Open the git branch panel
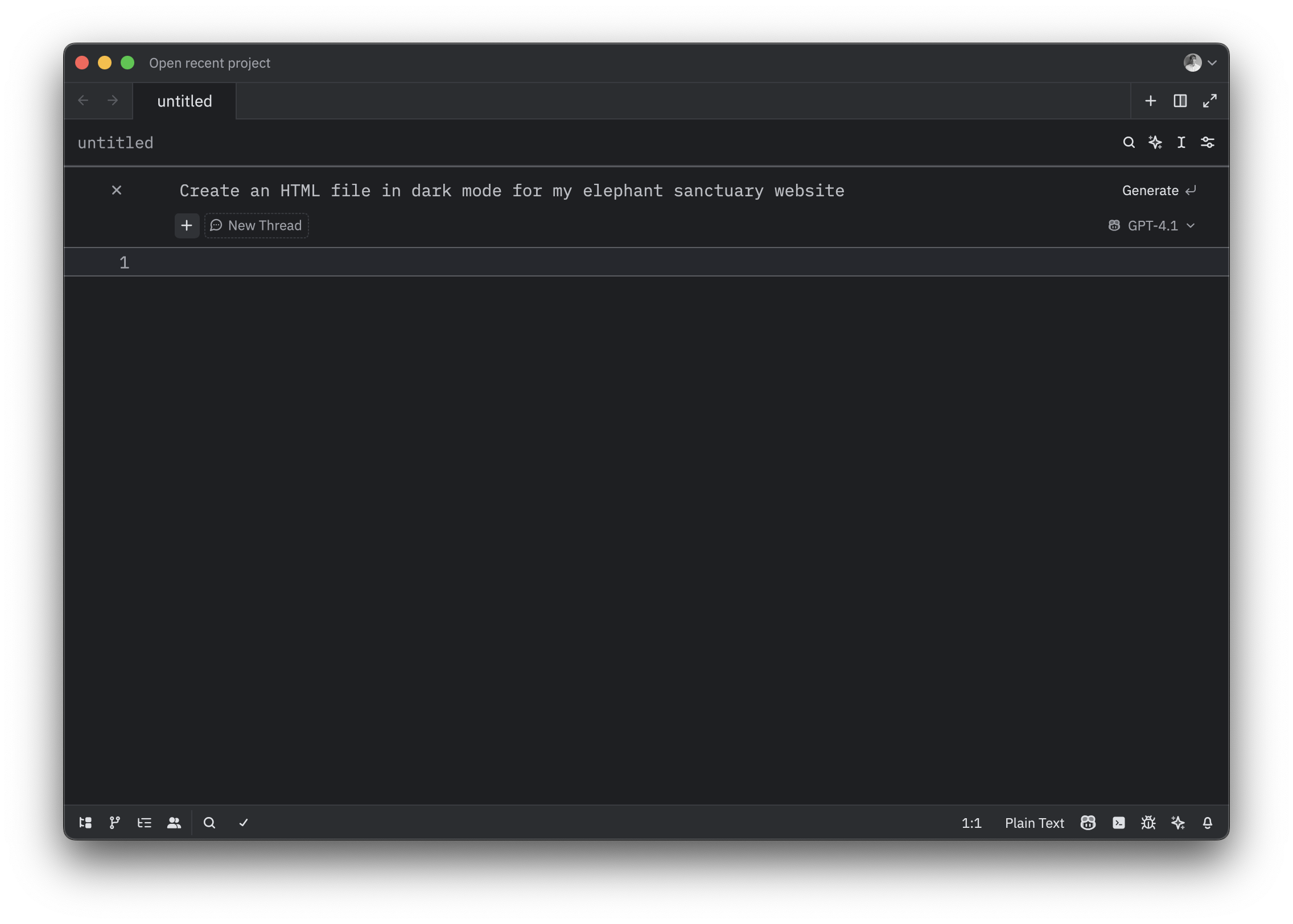Screen dimensions: 1293x924 115,823
